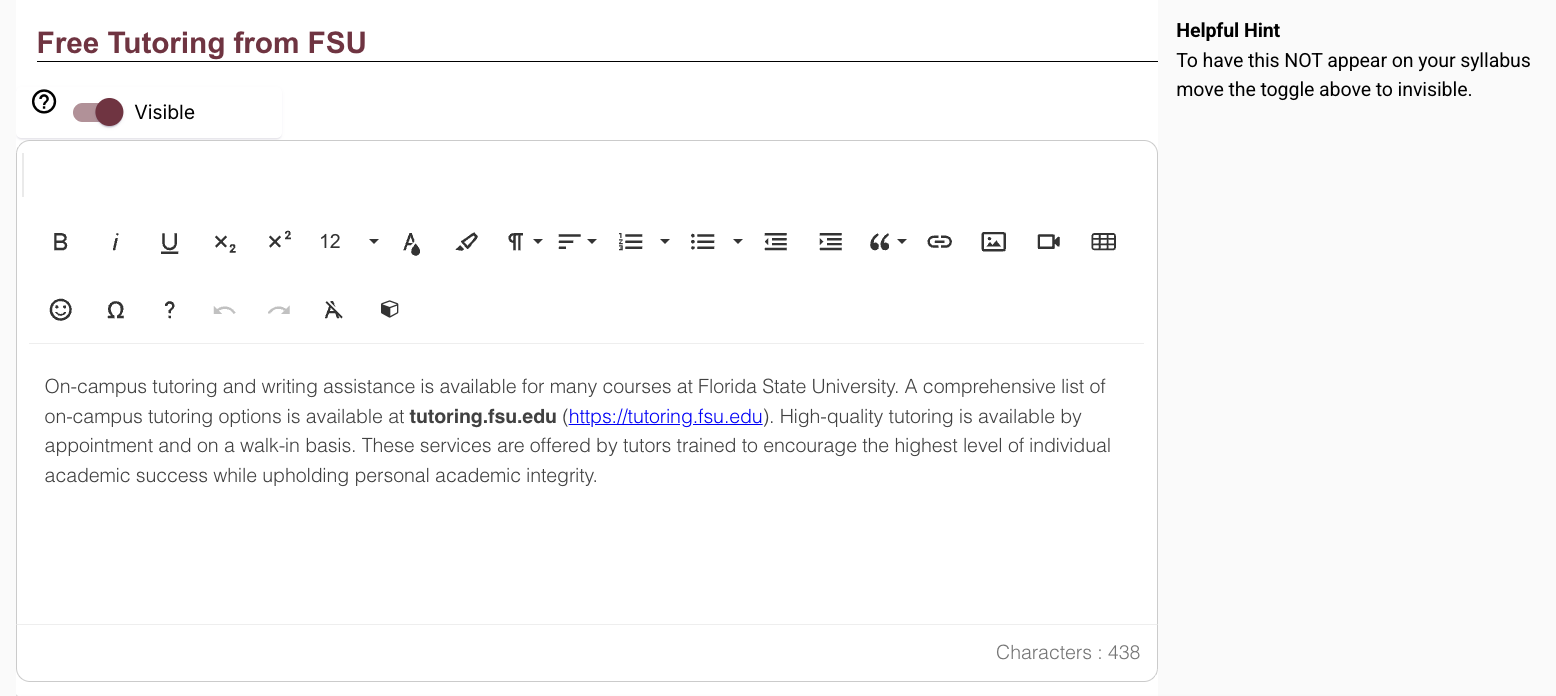Open the https://tutoring.fsu.edu link

tap(665, 417)
